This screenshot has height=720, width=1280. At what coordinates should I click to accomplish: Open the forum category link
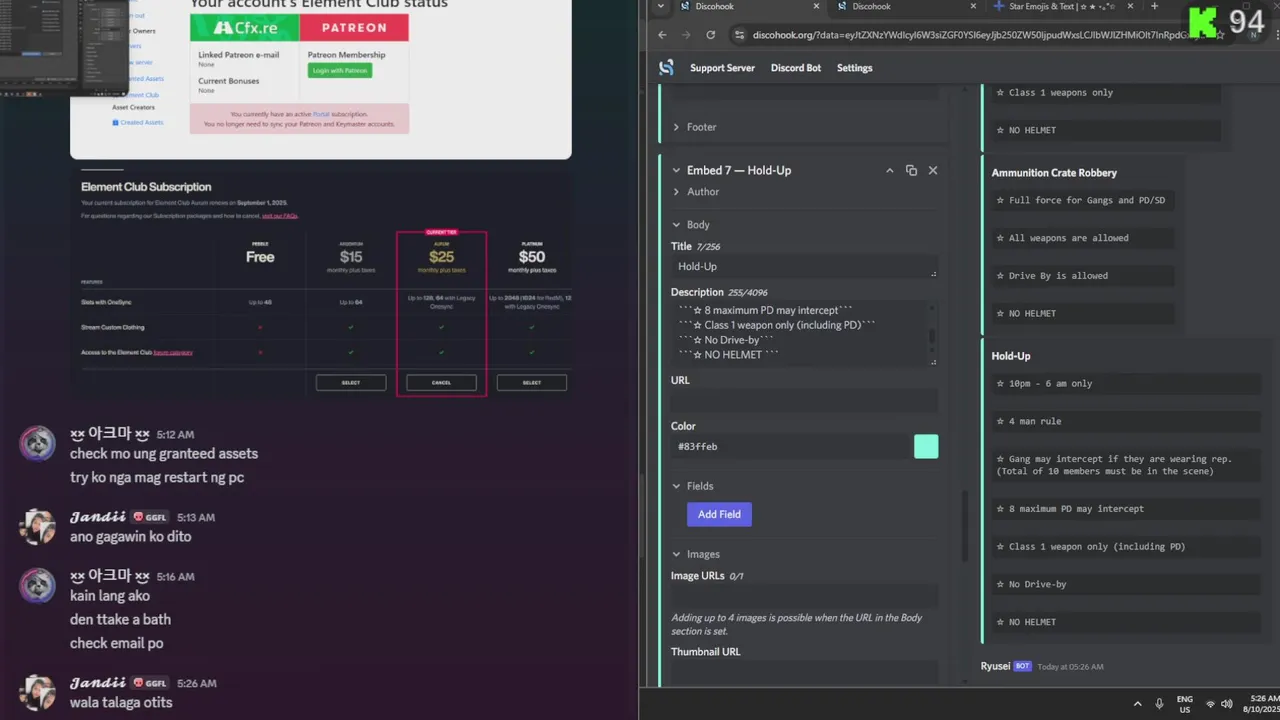(x=173, y=352)
